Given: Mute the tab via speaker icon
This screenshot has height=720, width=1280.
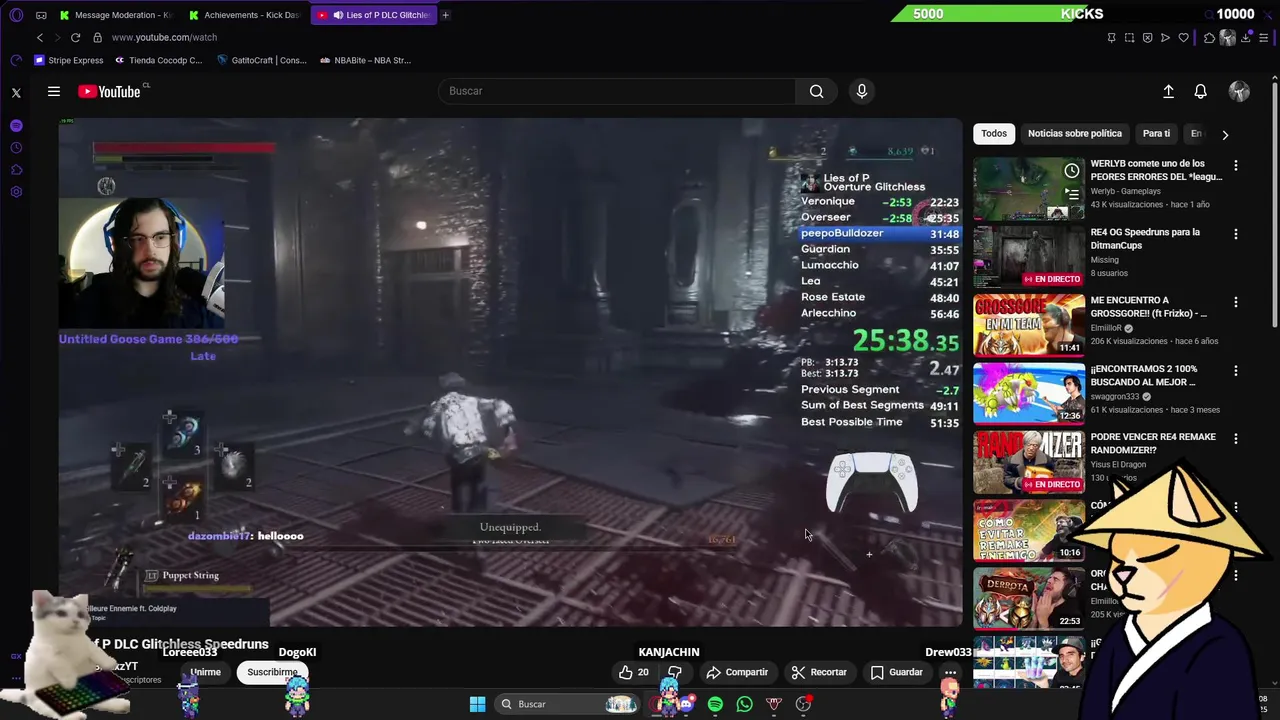Looking at the screenshot, I should click(x=338, y=15).
